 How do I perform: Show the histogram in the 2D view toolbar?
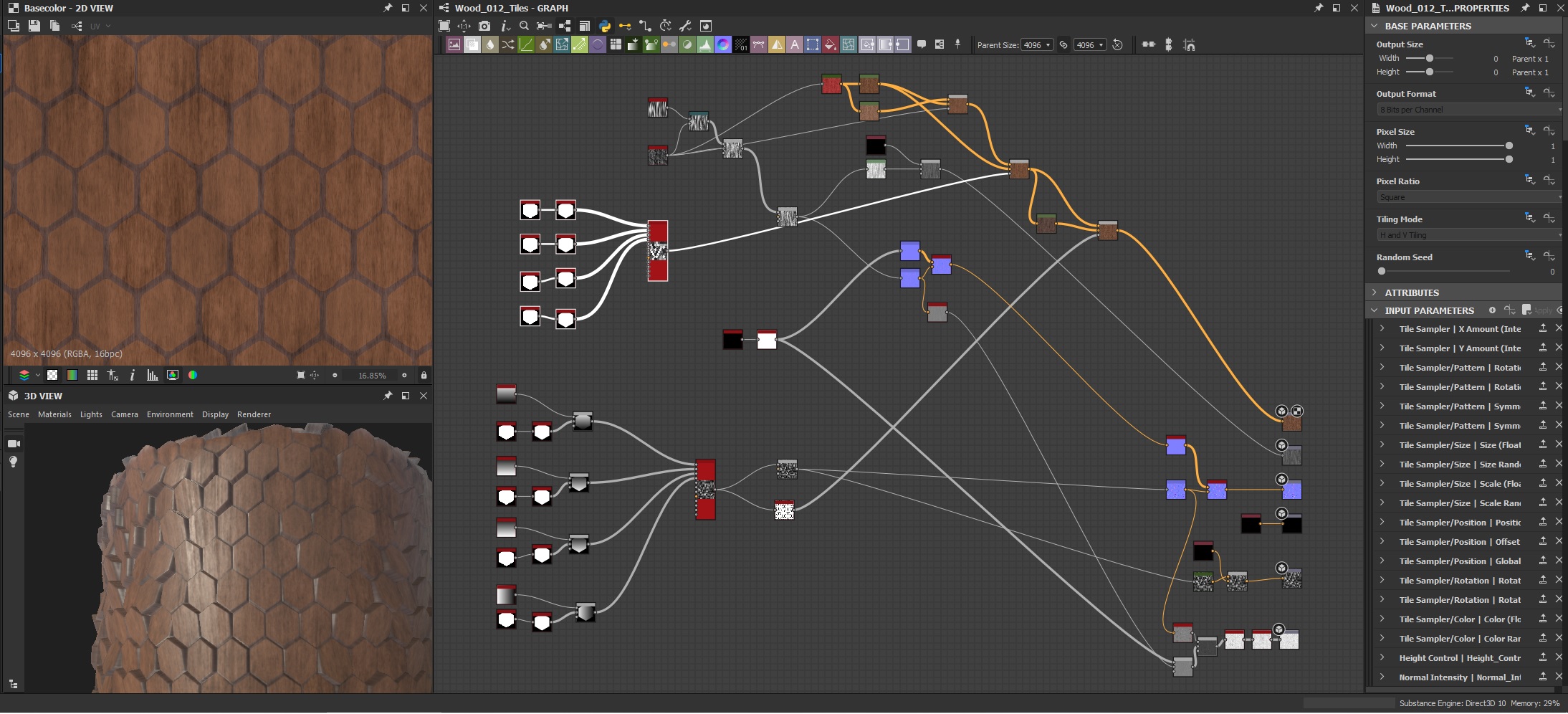(x=152, y=374)
